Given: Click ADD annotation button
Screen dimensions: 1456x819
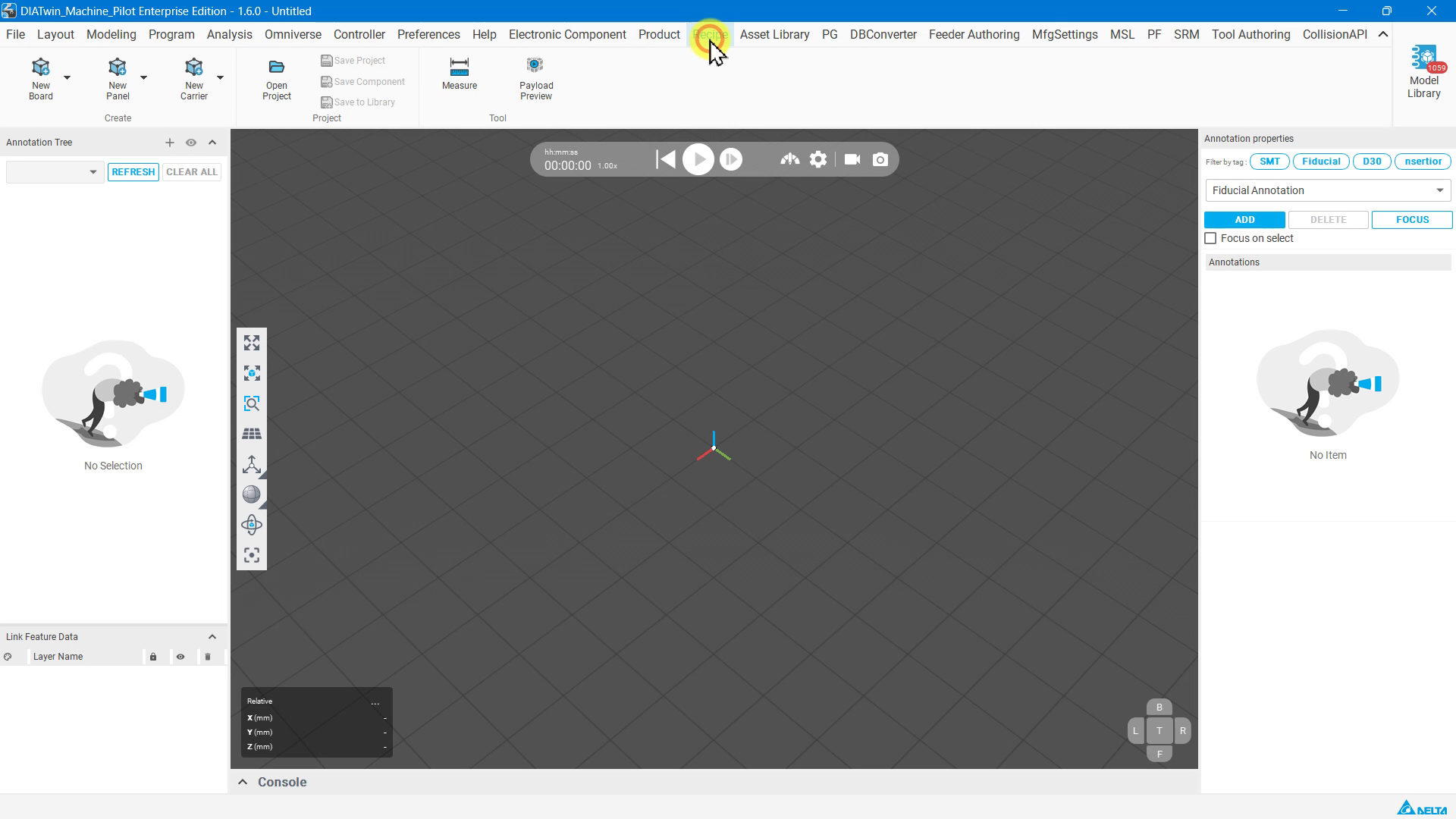Looking at the screenshot, I should 1244,220.
